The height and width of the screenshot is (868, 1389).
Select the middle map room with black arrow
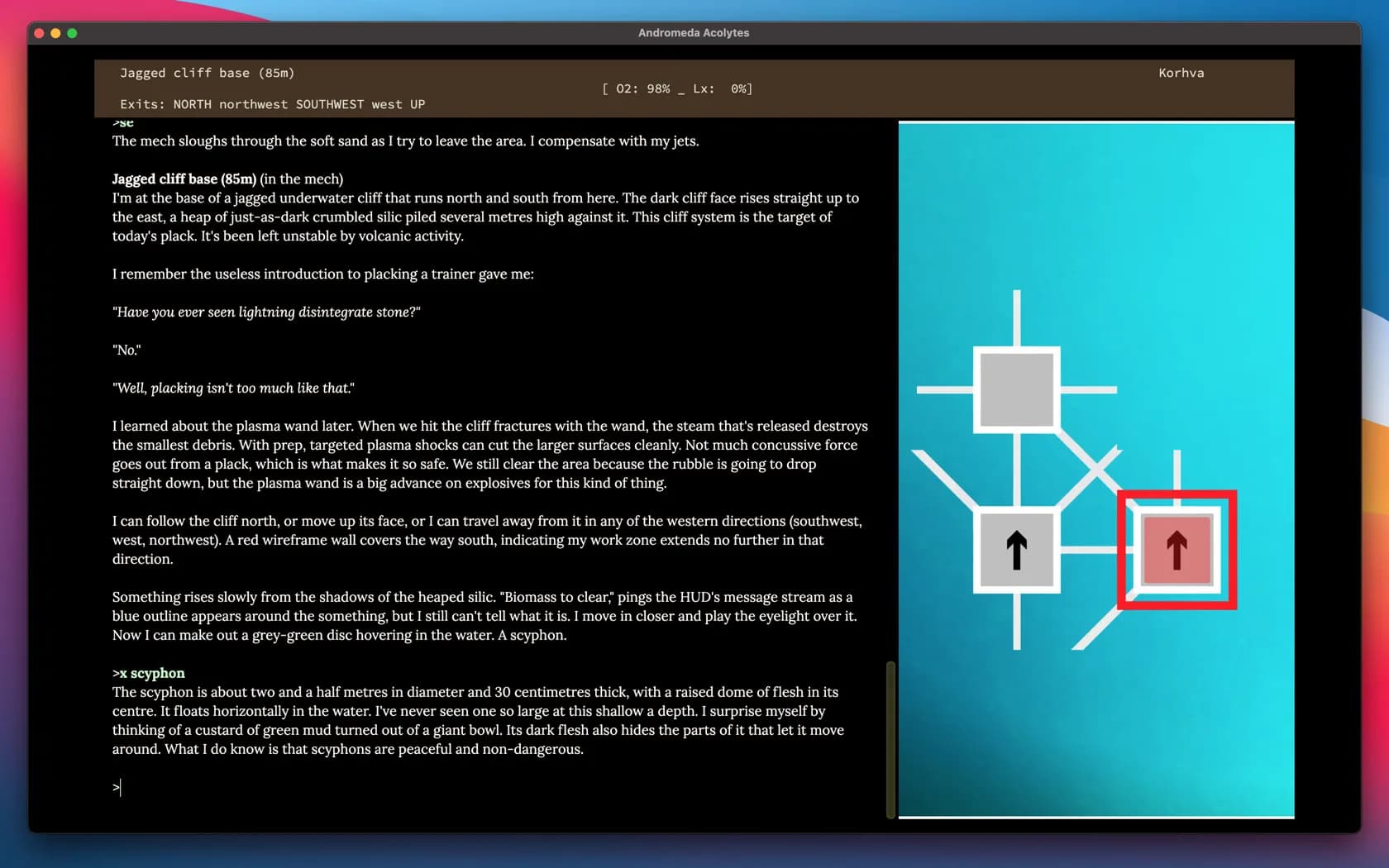(x=1016, y=550)
